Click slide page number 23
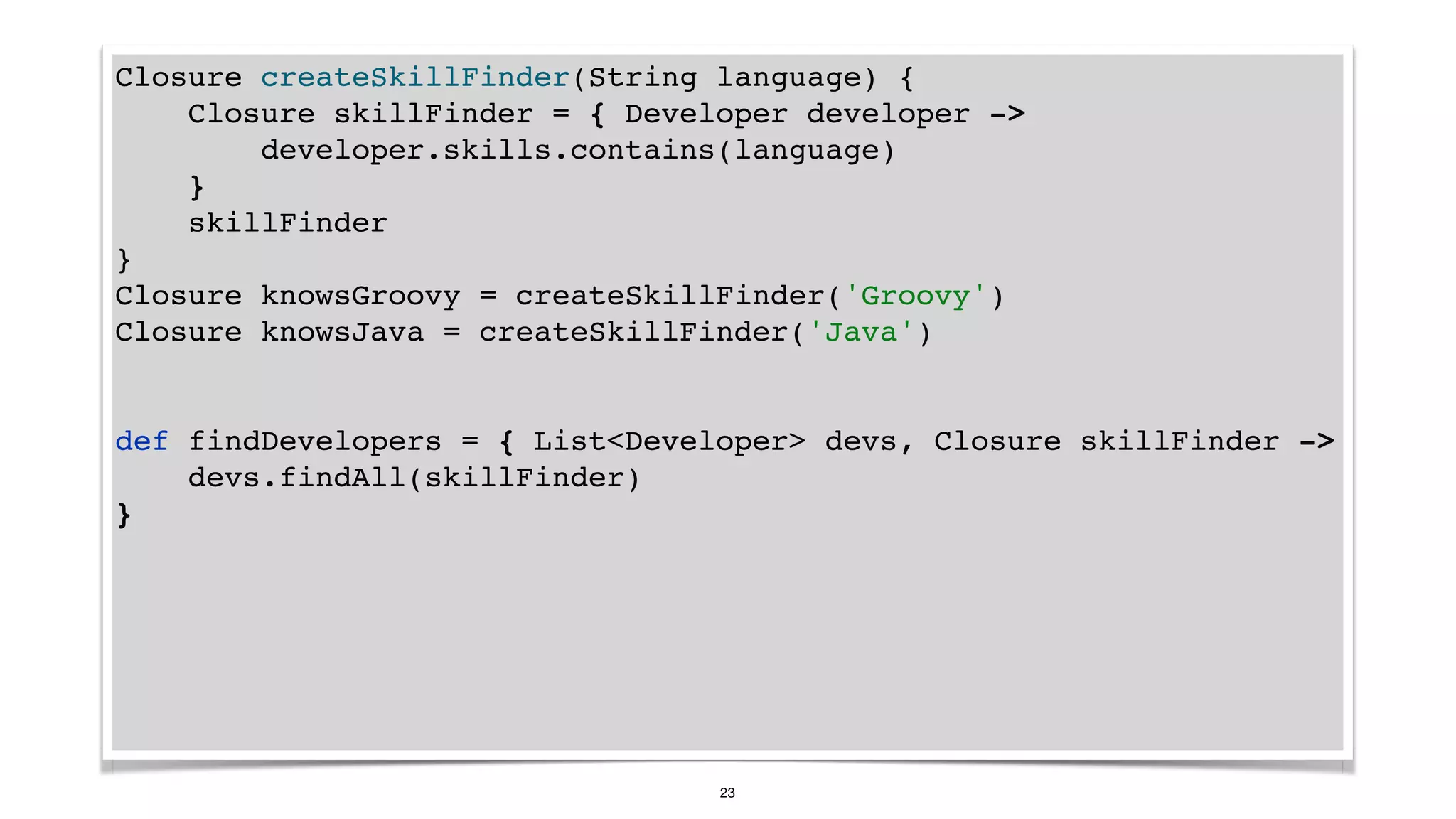 727,793
